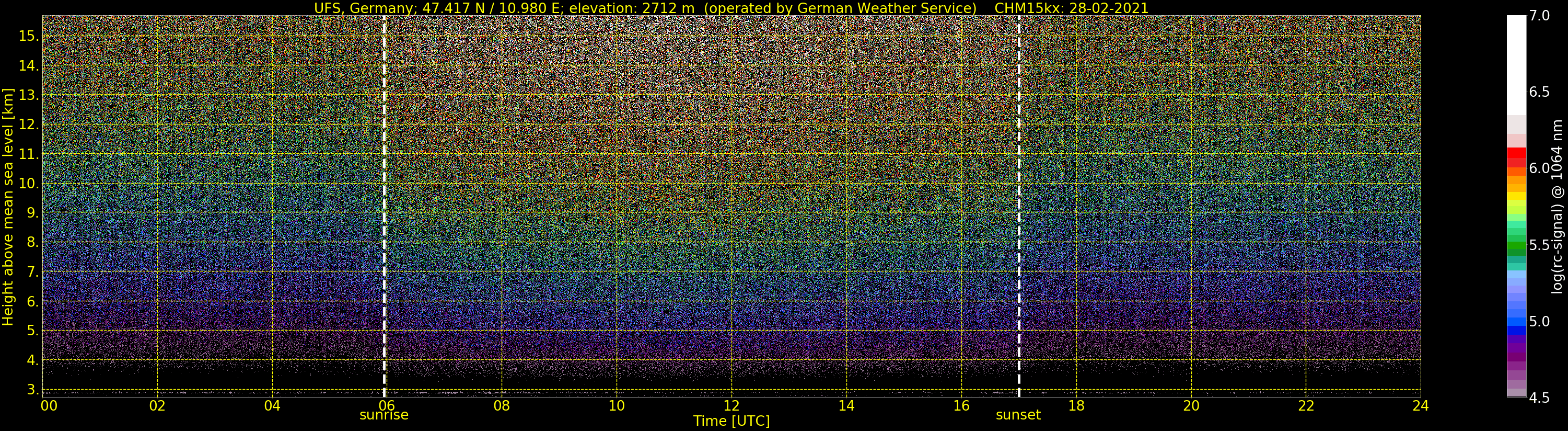Click time axis tick '18'

click(1076, 406)
